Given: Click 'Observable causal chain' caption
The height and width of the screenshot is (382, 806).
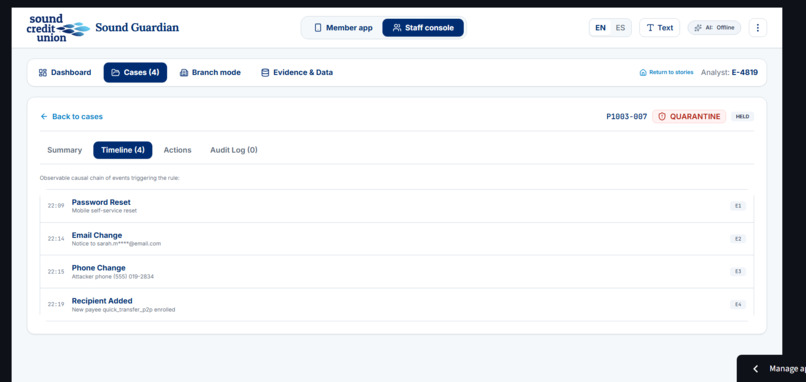Looking at the screenshot, I should (x=109, y=178).
